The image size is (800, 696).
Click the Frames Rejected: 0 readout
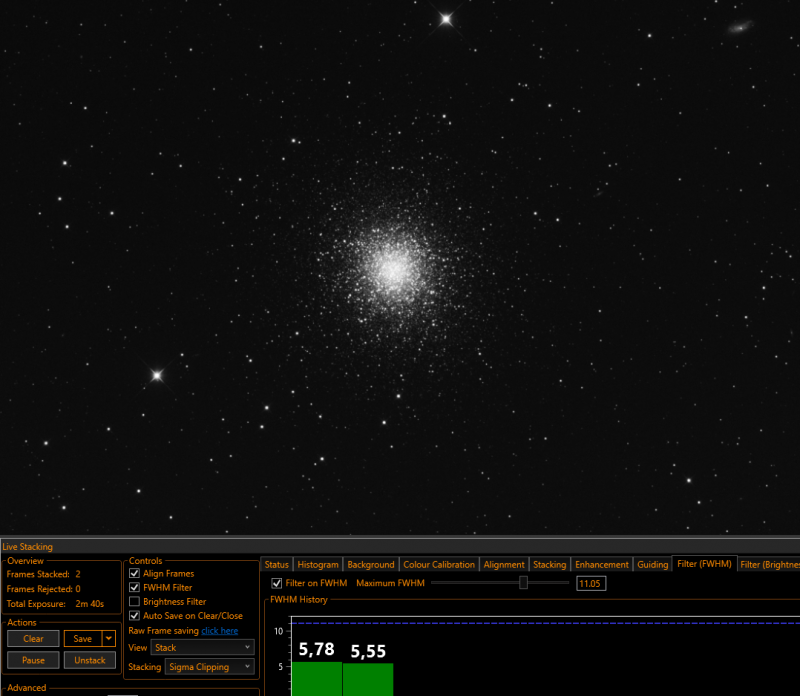(43, 588)
